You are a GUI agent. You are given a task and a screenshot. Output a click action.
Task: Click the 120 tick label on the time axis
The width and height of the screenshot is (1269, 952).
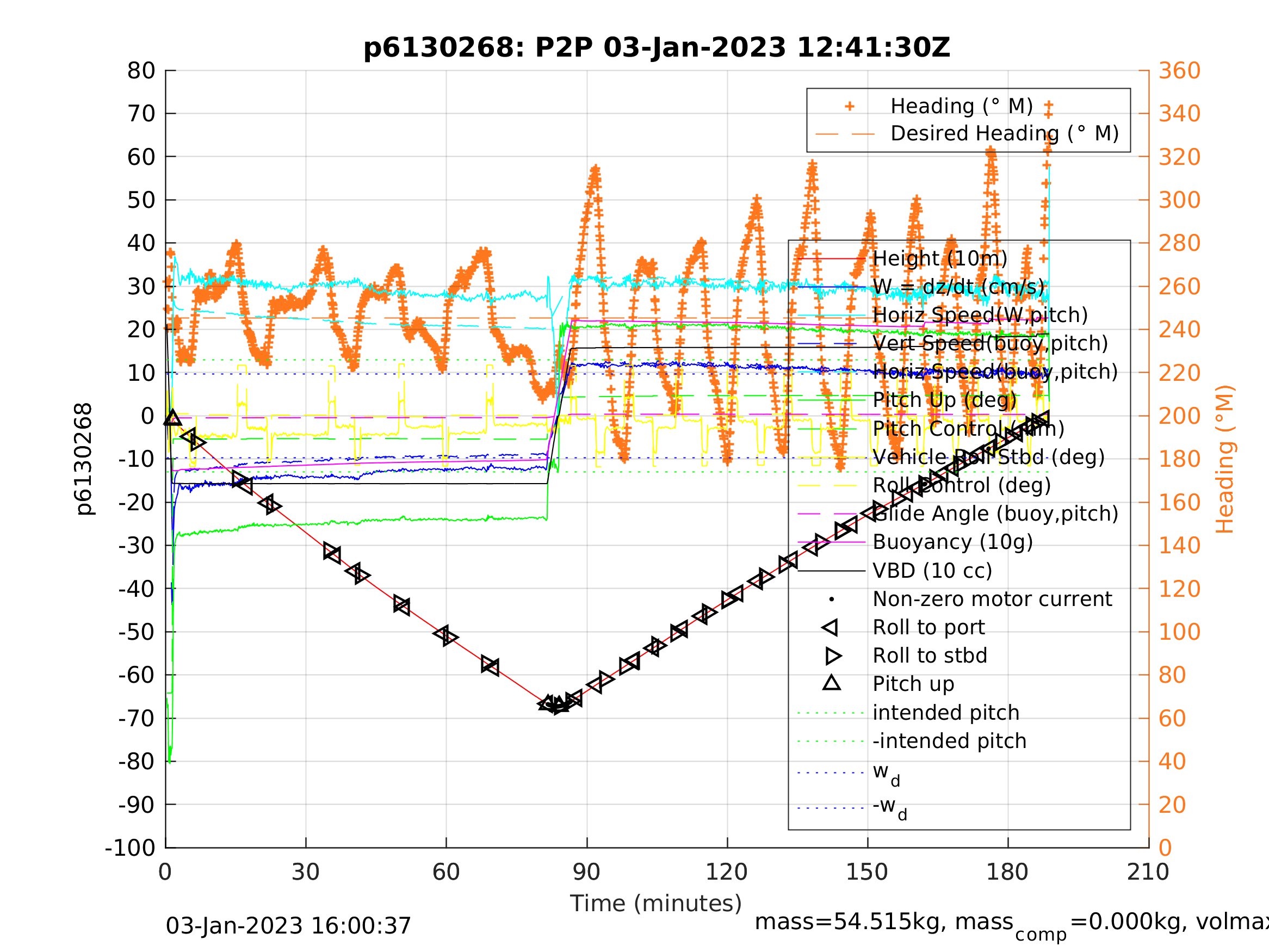726,872
